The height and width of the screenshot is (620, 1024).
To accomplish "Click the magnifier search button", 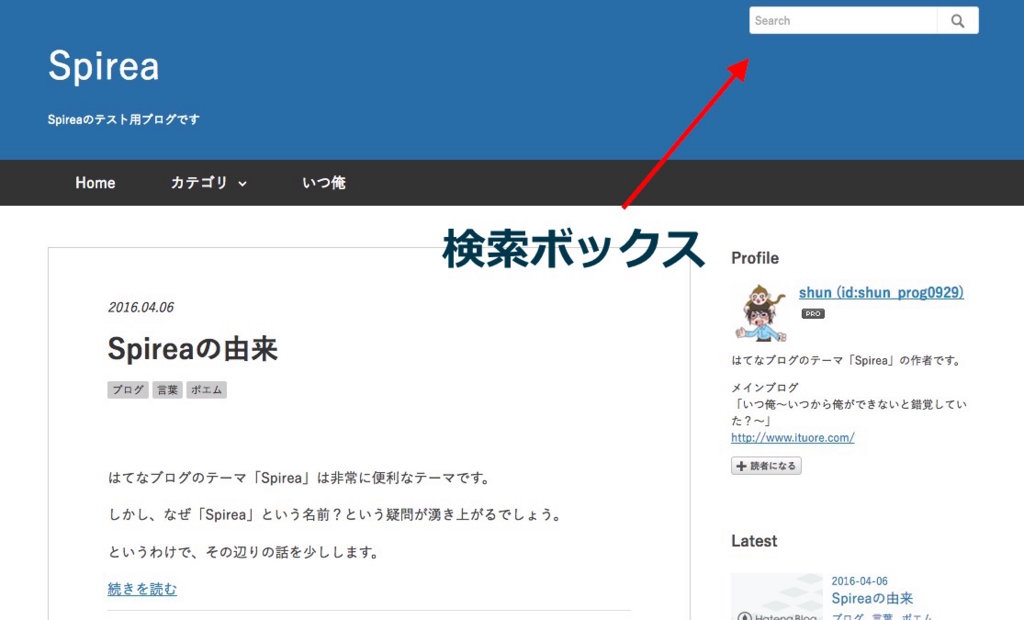I will point(957,21).
